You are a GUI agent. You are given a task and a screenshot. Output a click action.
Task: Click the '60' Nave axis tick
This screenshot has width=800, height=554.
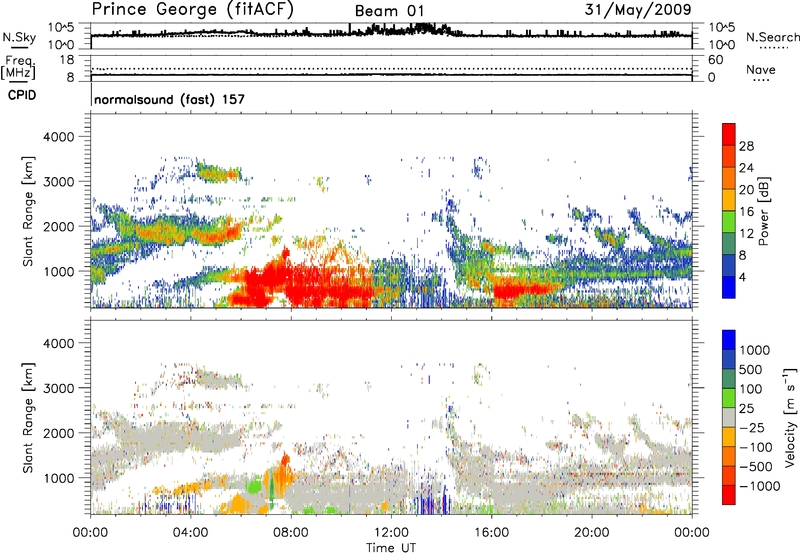click(715, 60)
